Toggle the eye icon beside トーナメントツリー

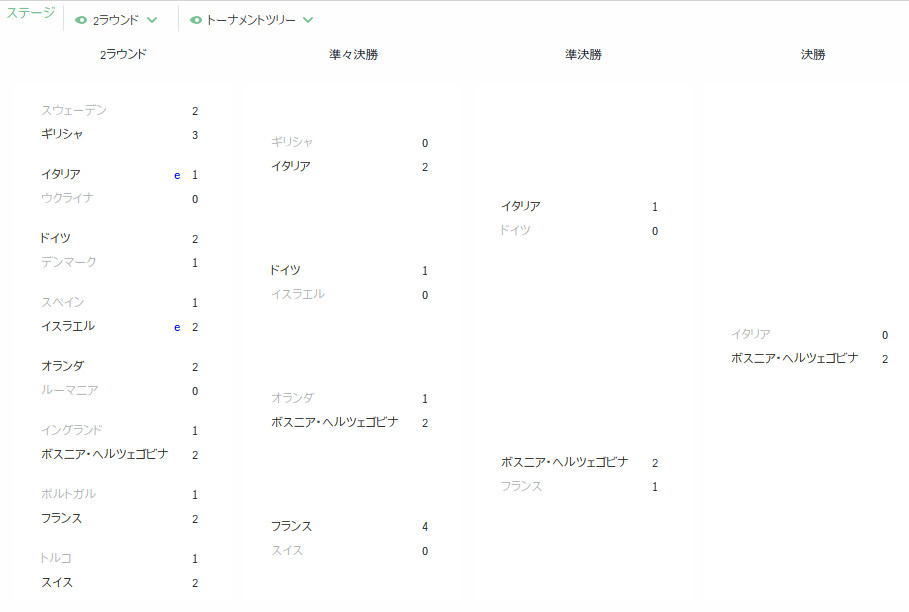[x=196, y=20]
